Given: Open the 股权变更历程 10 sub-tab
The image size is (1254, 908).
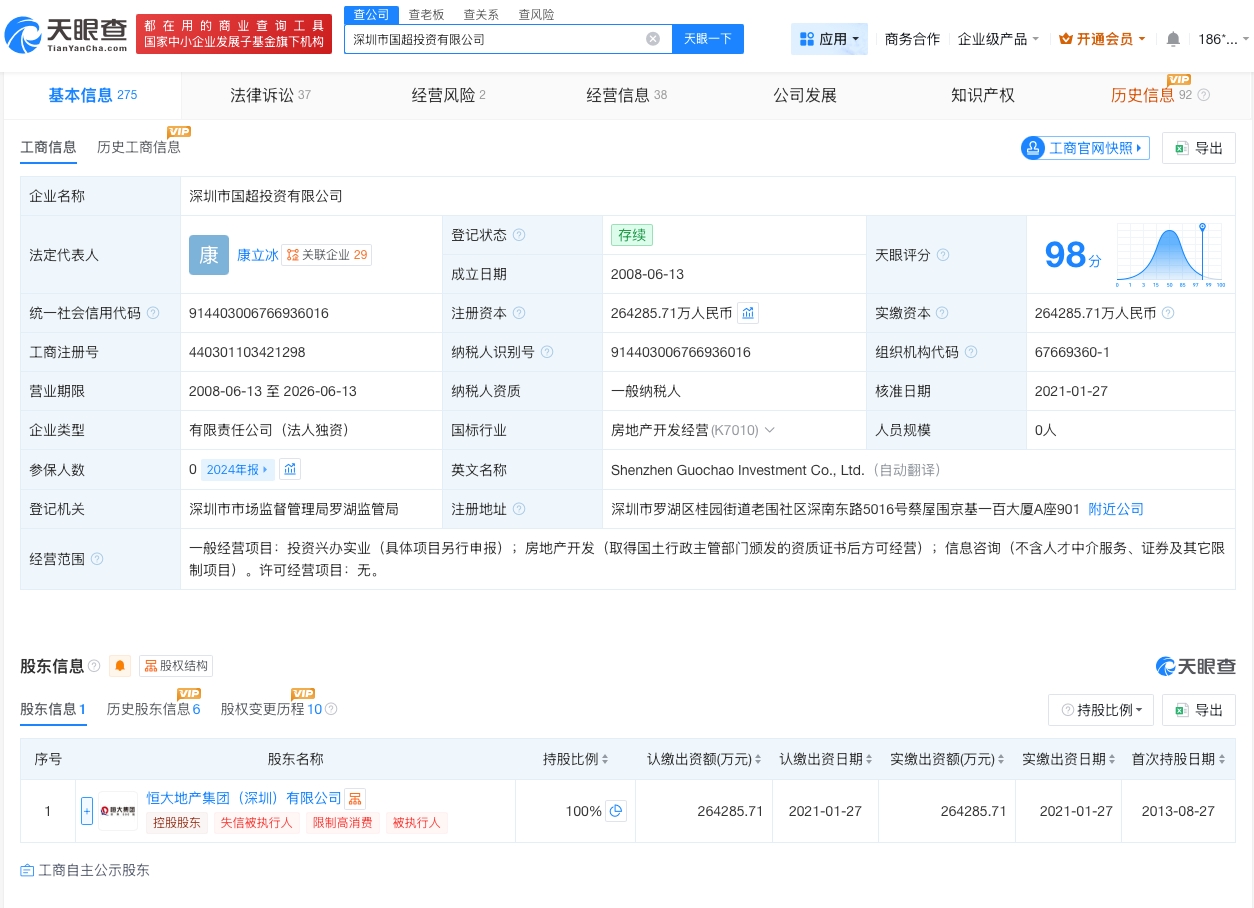Looking at the screenshot, I should point(272,709).
